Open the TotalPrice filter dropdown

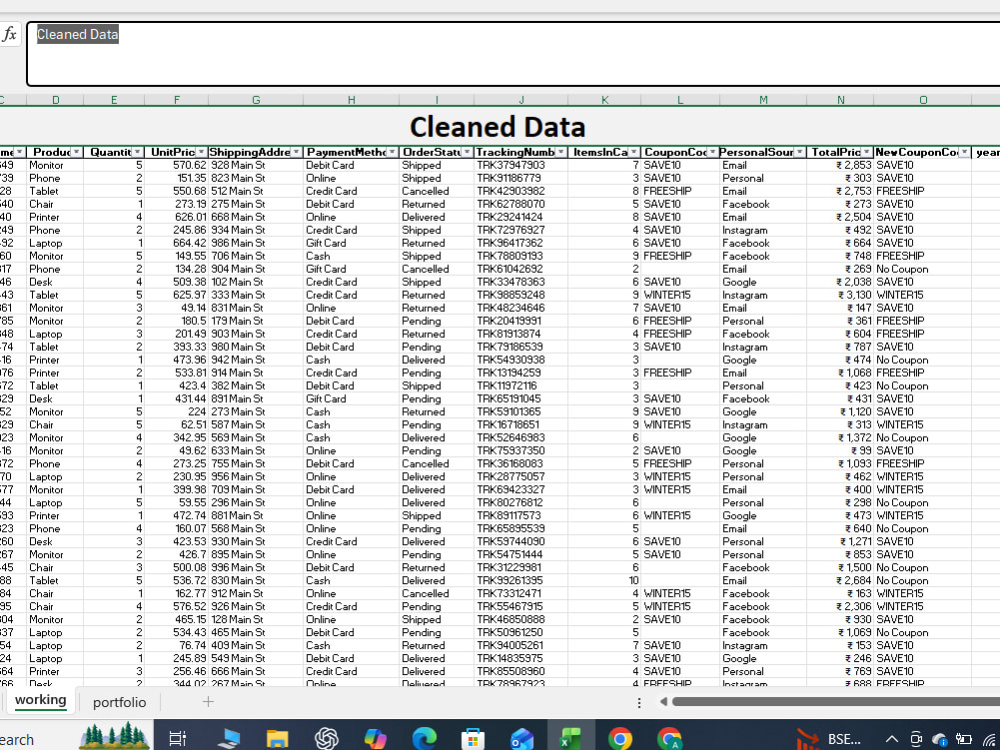pyautogui.click(x=867, y=152)
